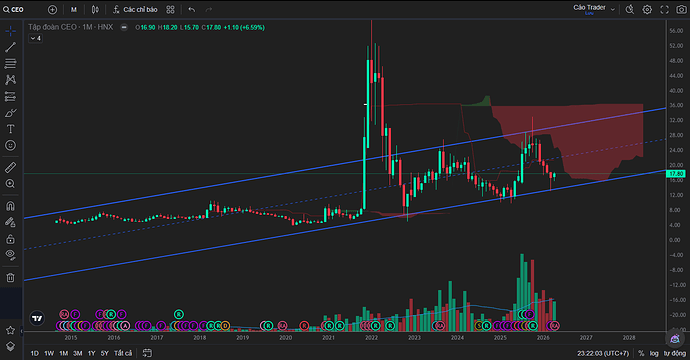Open the M timeframe interval selector
The image size is (690, 360).
[x=73, y=9]
